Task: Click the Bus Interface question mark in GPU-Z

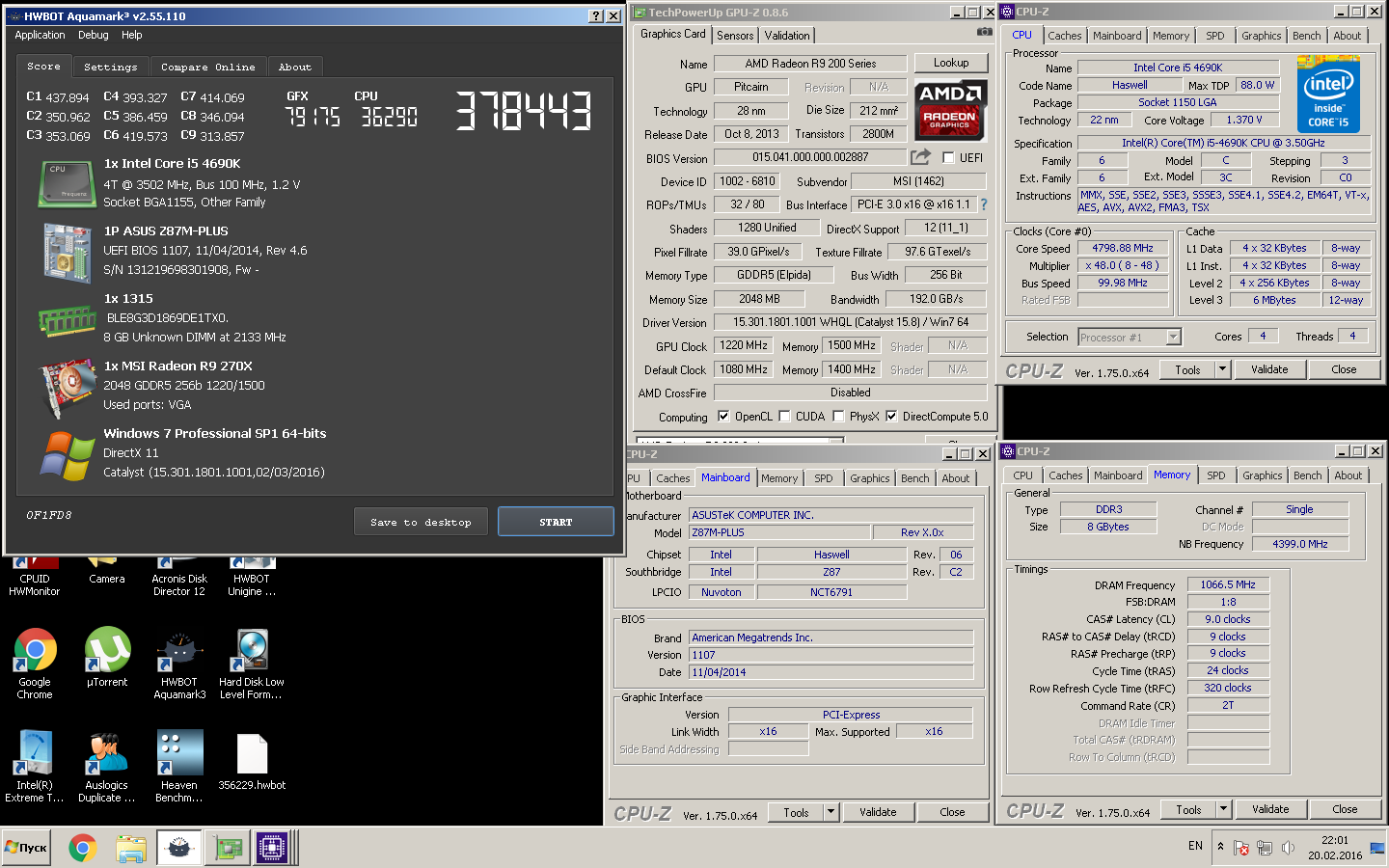Action: tap(984, 204)
